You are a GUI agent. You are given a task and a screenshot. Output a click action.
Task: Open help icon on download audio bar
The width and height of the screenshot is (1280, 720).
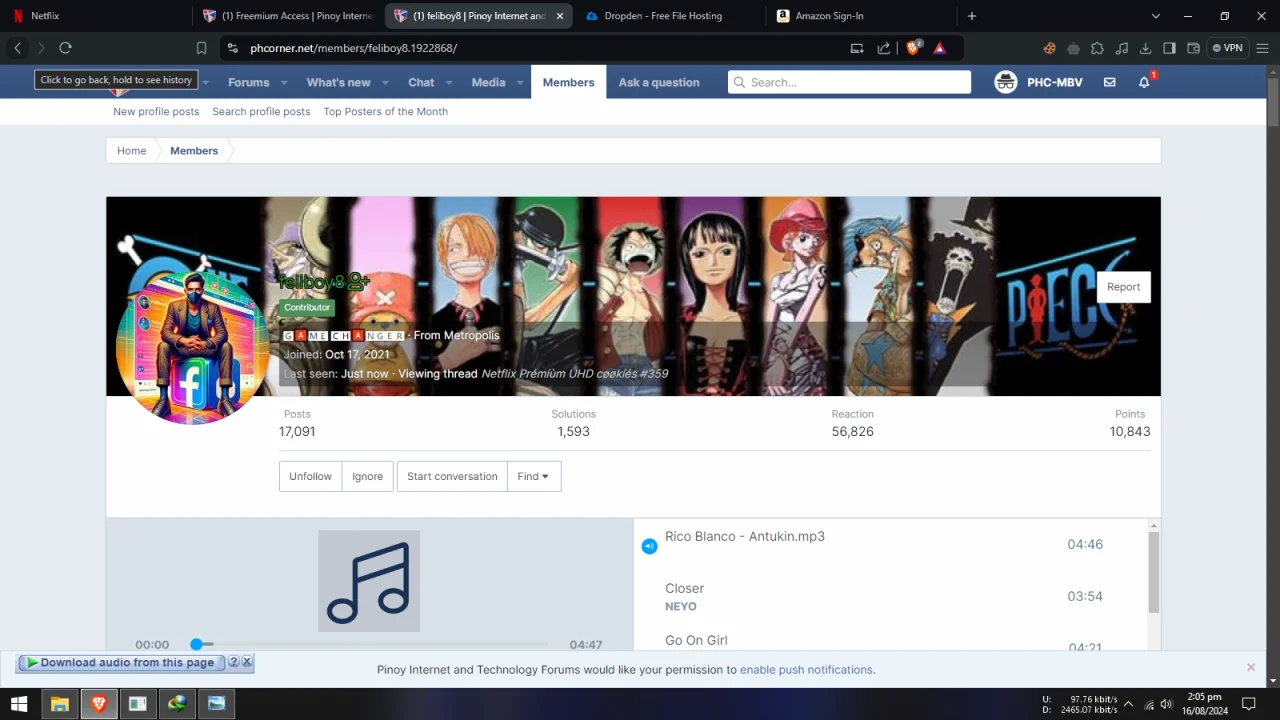coord(233,662)
